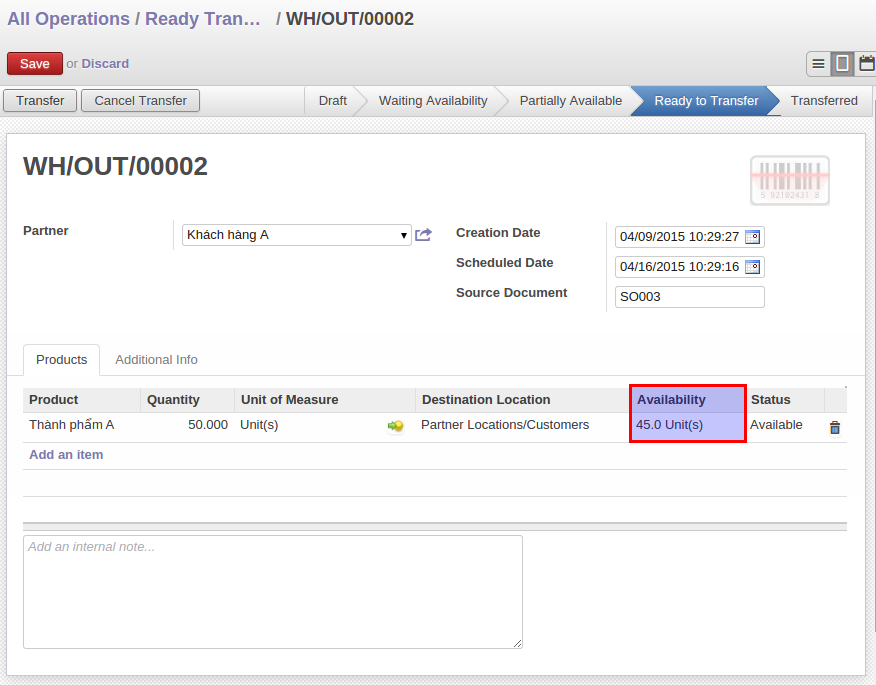Screen dimensions: 876x685
Task: Click the Available status cell
Action: click(x=784, y=425)
